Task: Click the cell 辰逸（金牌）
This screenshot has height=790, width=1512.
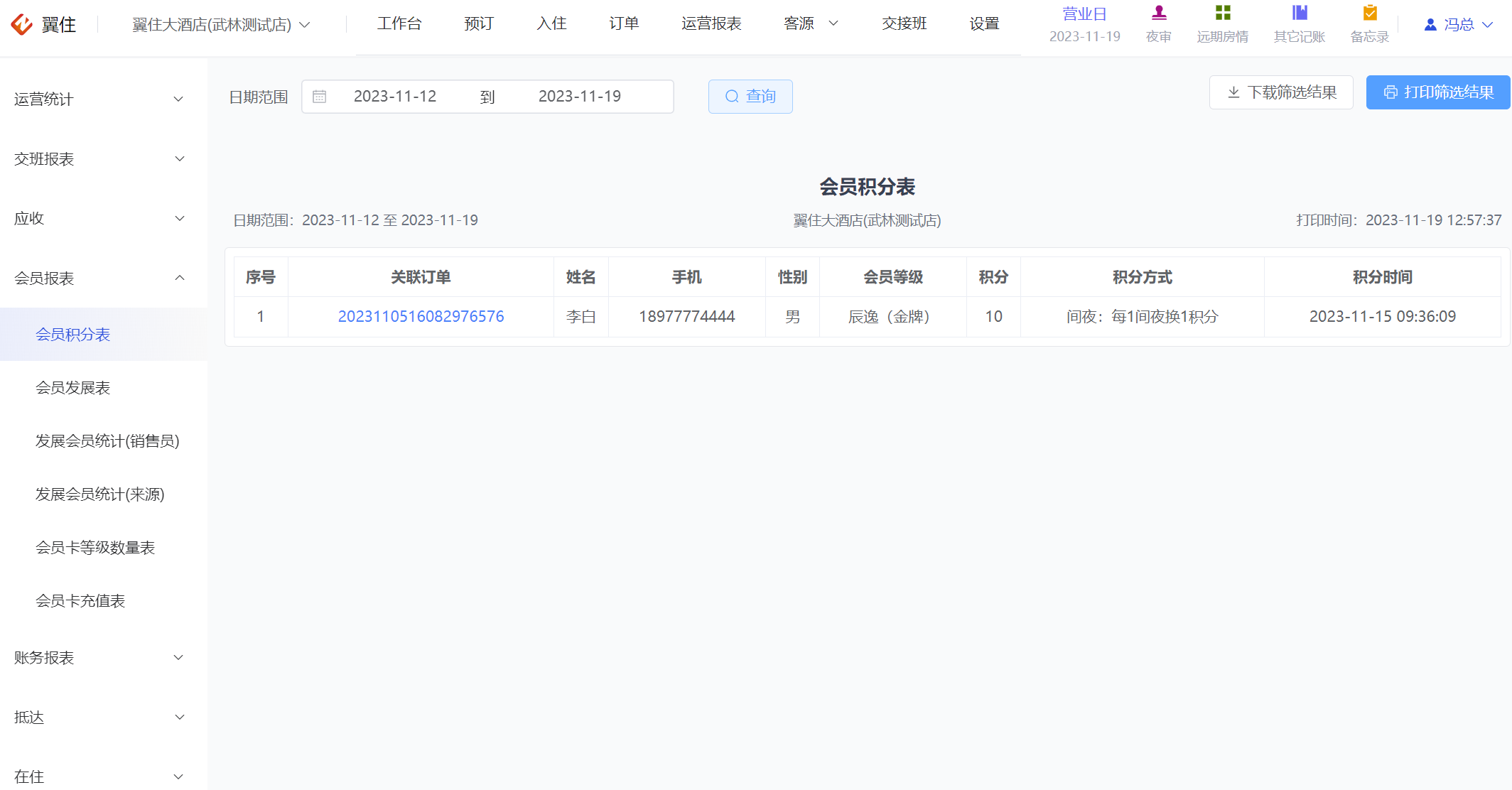Action: 893,316
